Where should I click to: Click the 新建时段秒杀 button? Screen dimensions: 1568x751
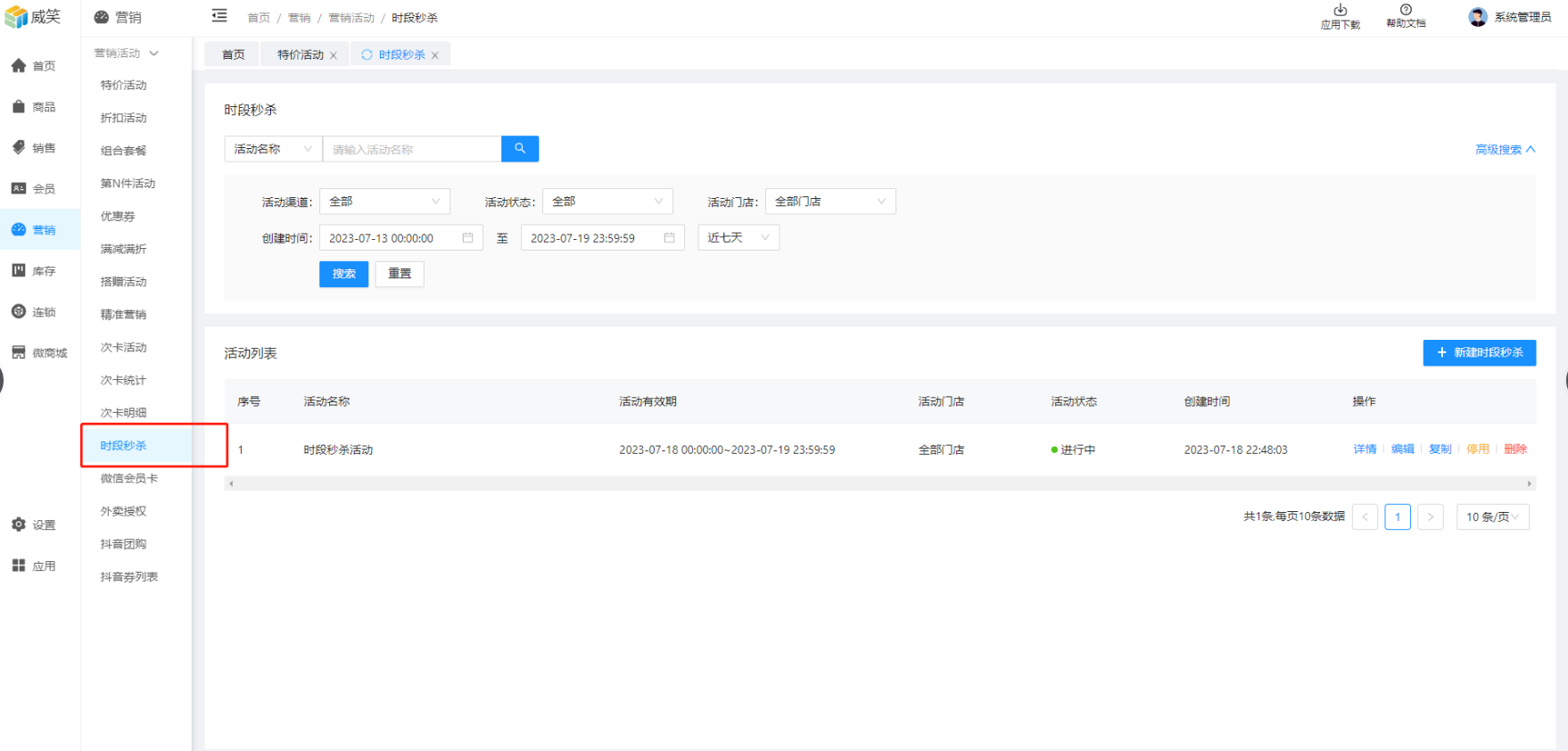coord(1479,353)
